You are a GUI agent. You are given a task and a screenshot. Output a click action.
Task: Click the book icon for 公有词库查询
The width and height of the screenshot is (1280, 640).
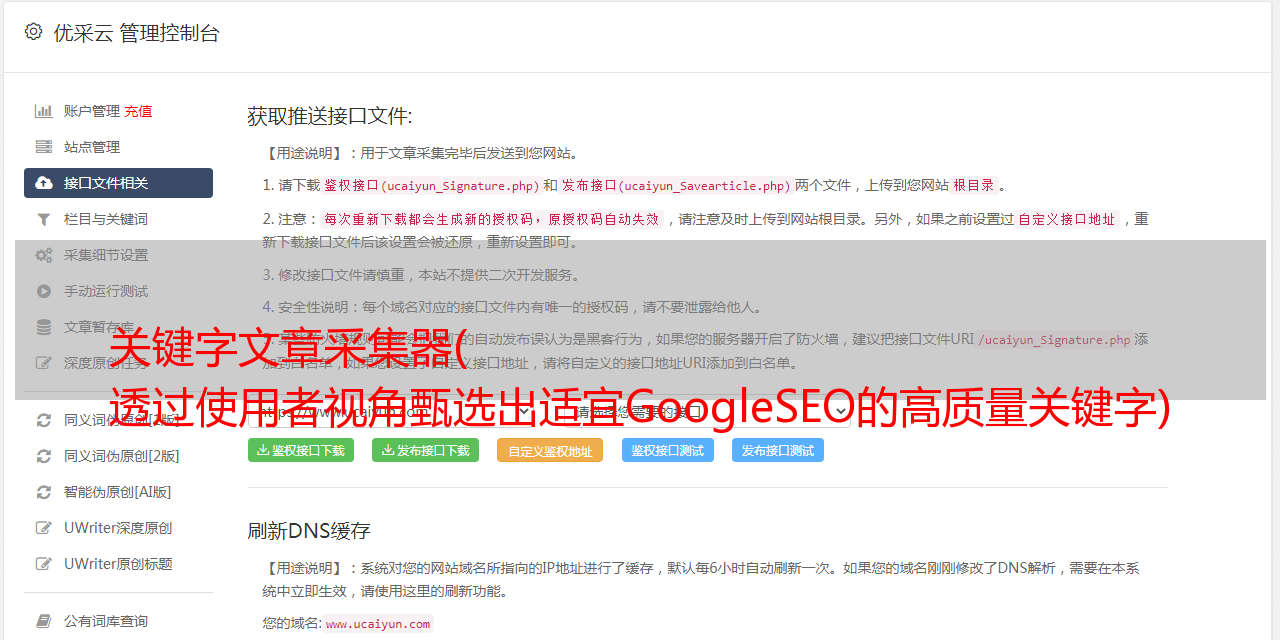(x=44, y=621)
